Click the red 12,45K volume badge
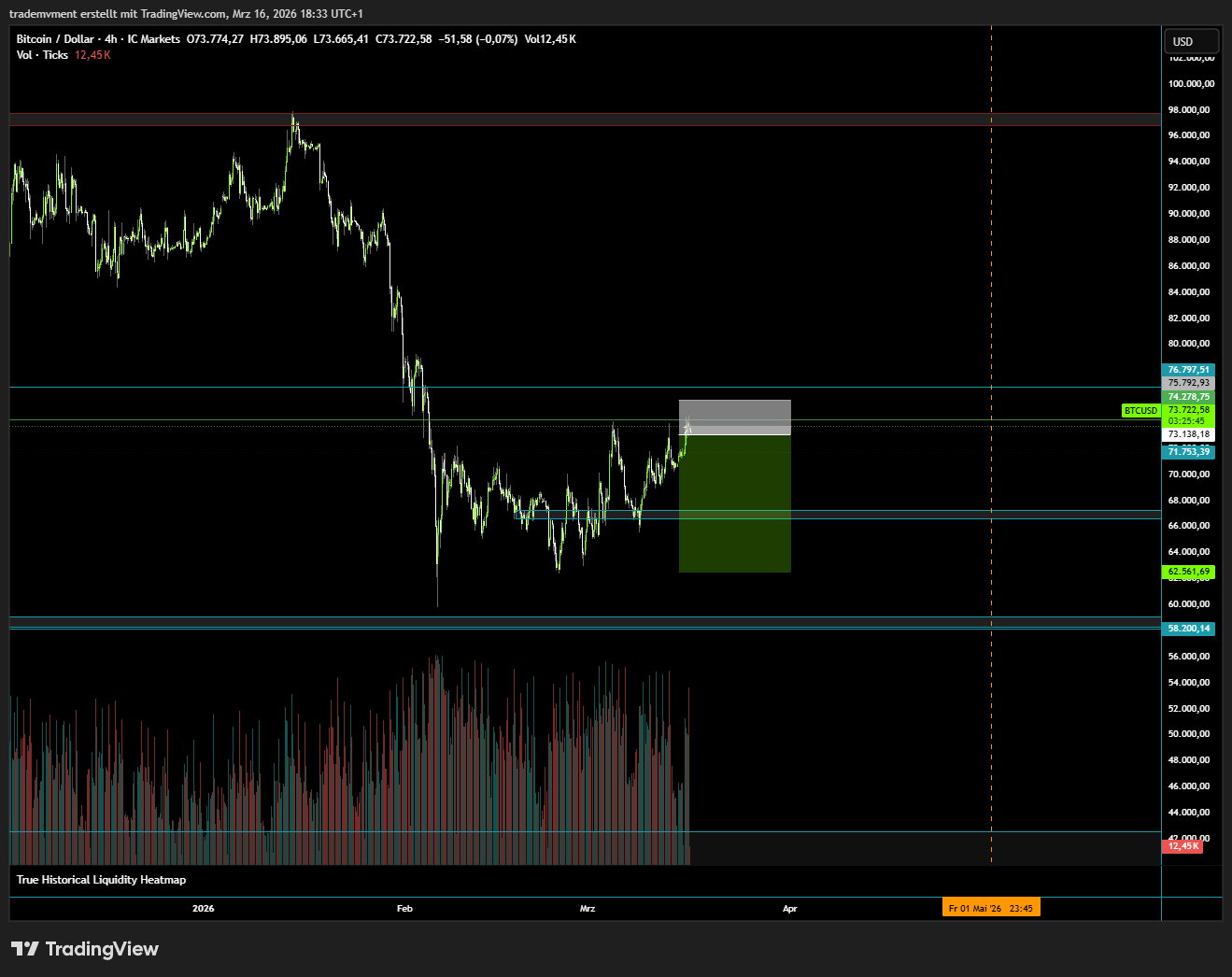 coord(1182,845)
